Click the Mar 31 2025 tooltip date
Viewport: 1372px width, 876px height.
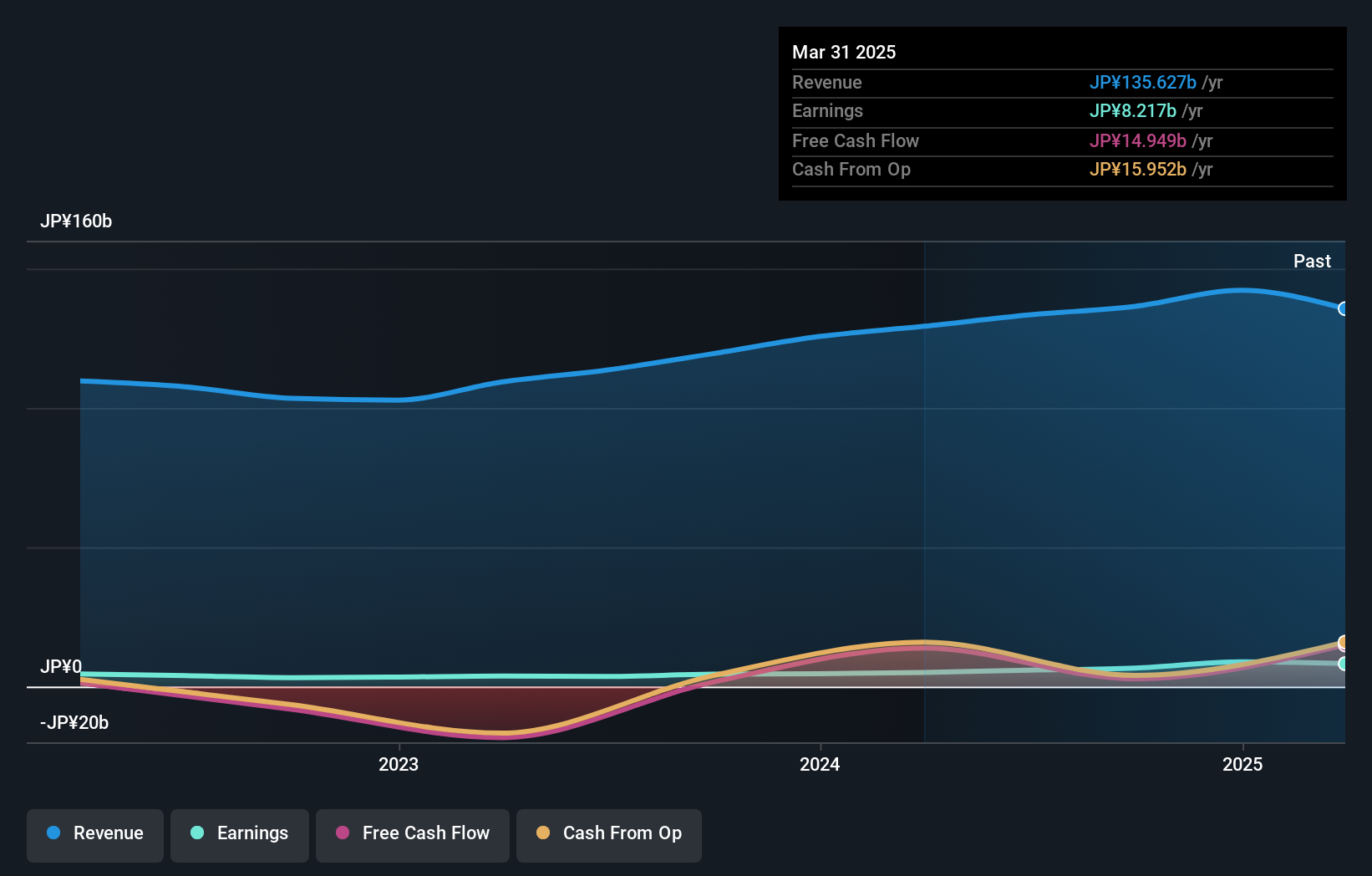(x=844, y=52)
